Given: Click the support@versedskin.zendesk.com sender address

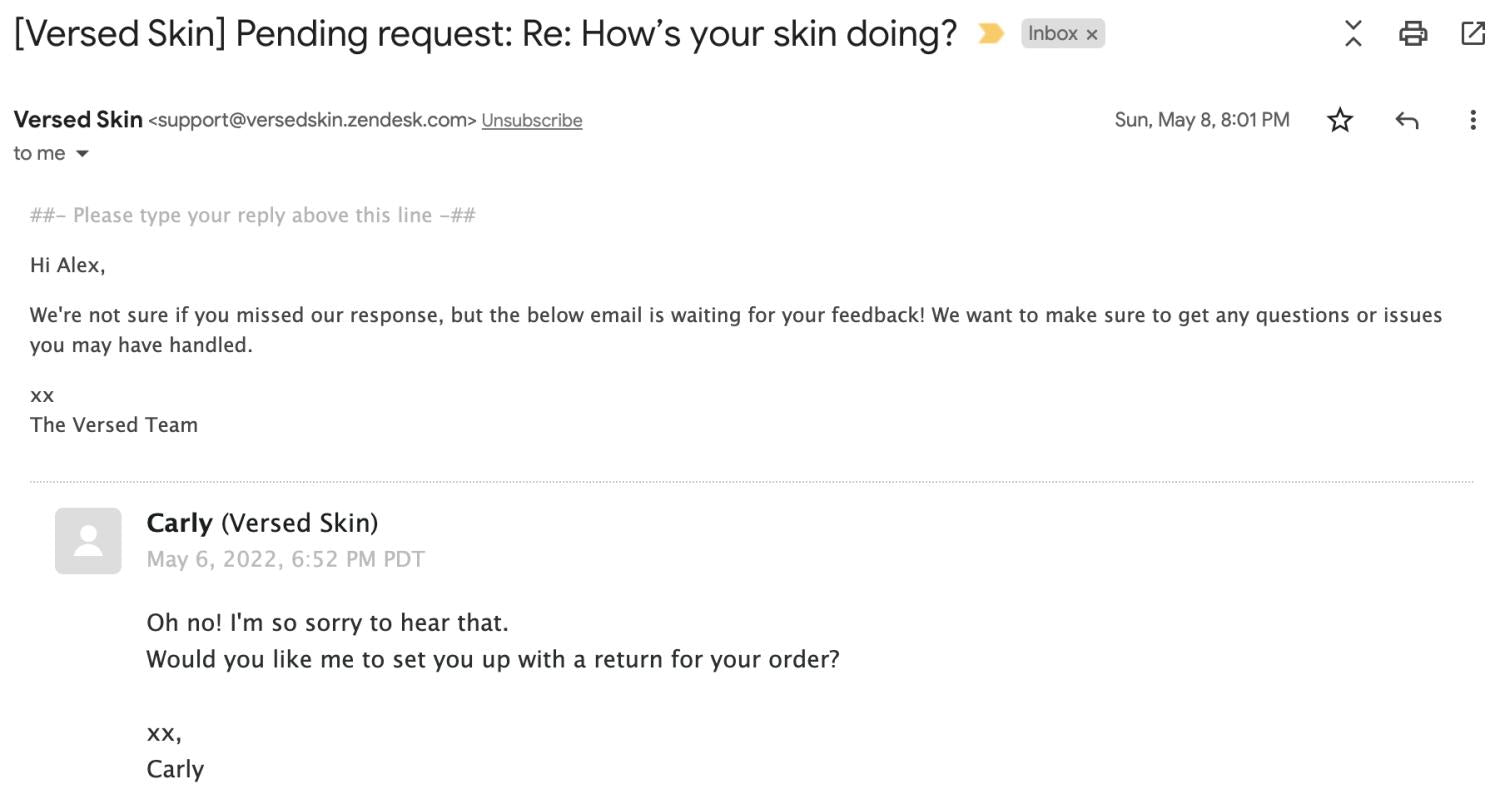Looking at the screenshot, I should tap(312, 121).
